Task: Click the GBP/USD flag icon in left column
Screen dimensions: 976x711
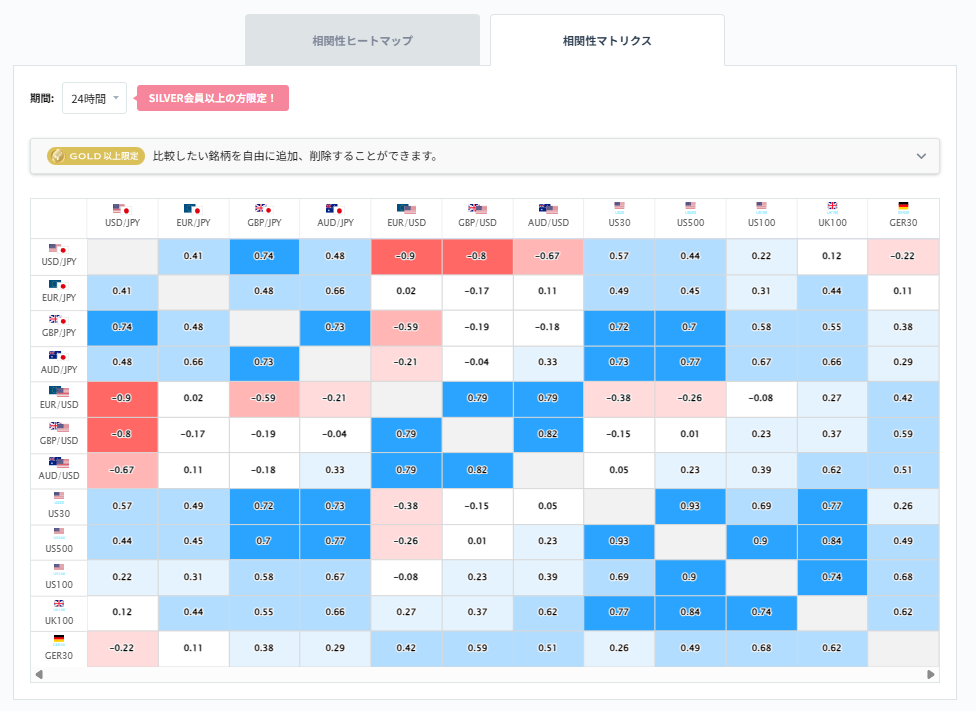Action: pos(59,426)
